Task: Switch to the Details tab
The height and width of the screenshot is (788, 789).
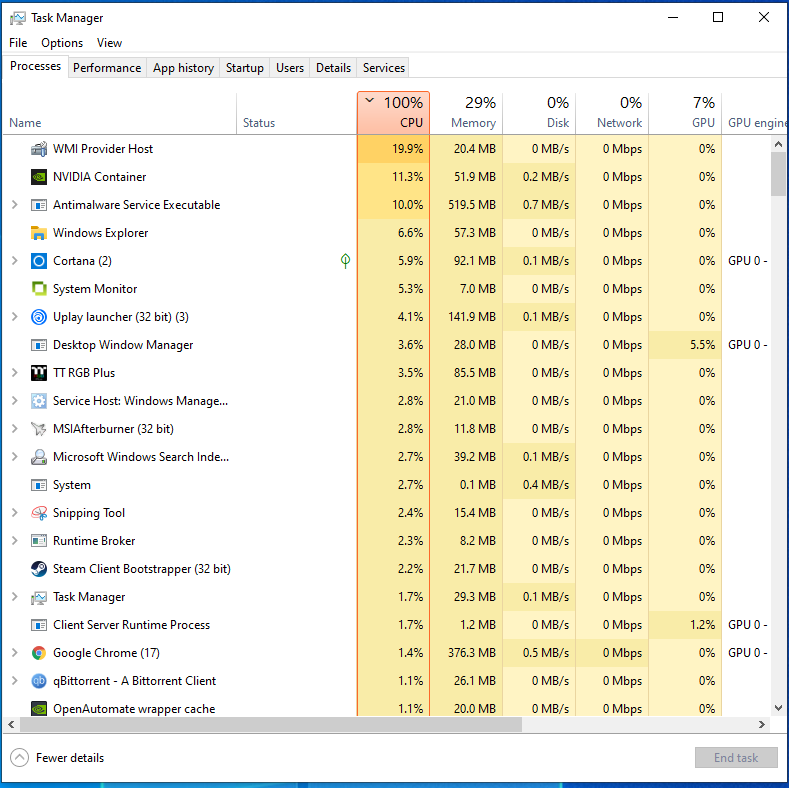Action: point(333,68)
